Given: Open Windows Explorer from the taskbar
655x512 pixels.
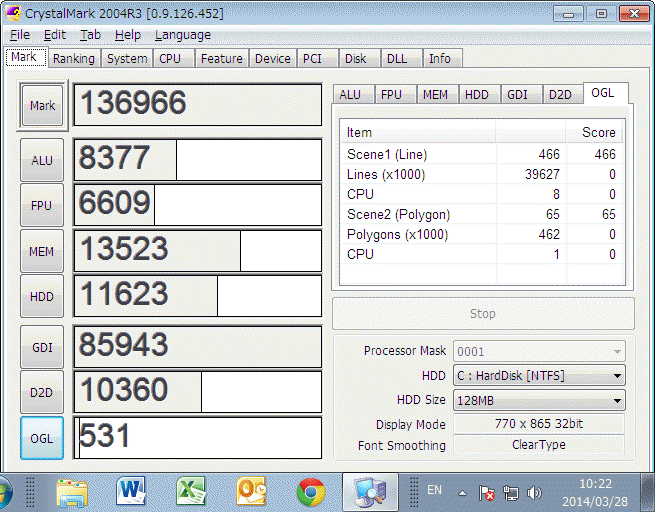Looking at the screenshot, I should coord(72,493).
